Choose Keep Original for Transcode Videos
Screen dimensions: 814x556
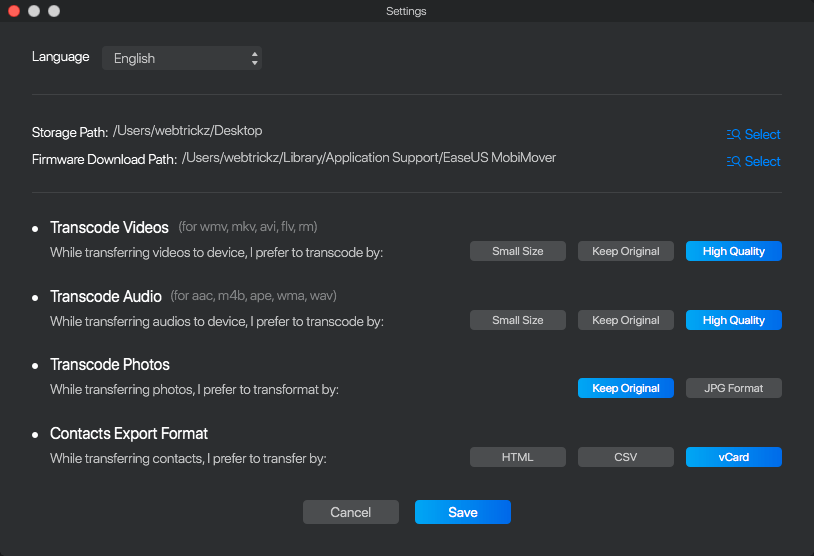coord(626,251)
